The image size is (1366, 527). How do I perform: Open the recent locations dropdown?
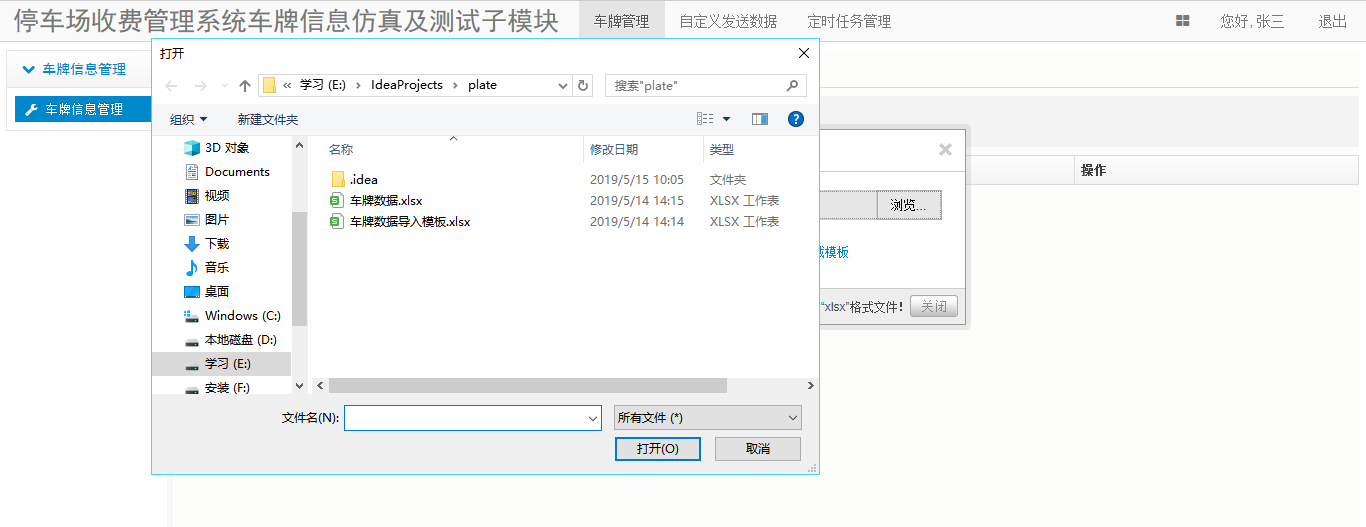coord(224,86)
